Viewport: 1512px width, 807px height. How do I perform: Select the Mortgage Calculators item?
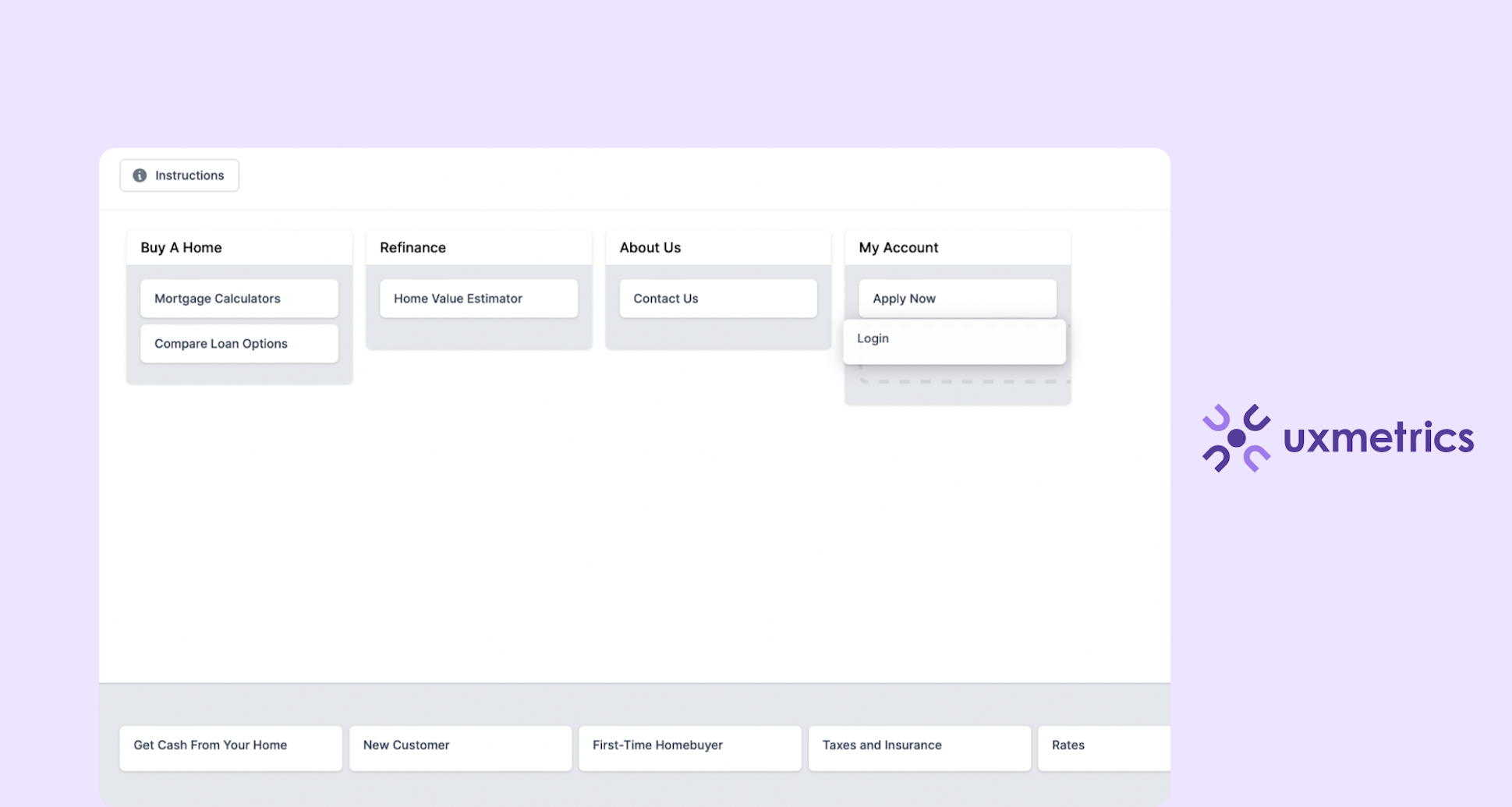[239, 298]
